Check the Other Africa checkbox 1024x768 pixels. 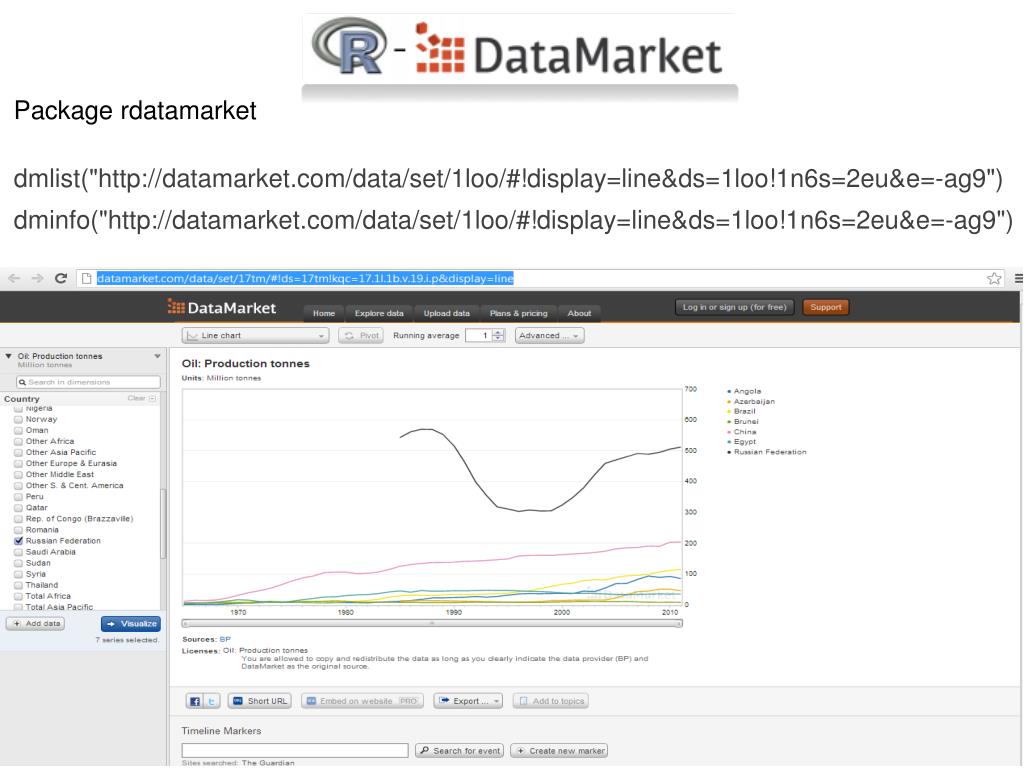click(x=19, y=441)
